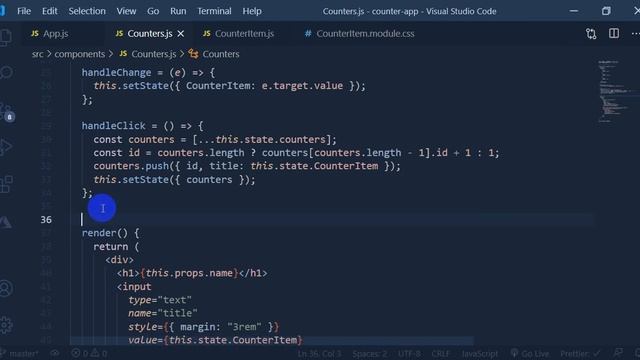Image resolution: width=640 pixels, height=360 pixels.
Task: Click the e.target.value expression
Action: 302,86
